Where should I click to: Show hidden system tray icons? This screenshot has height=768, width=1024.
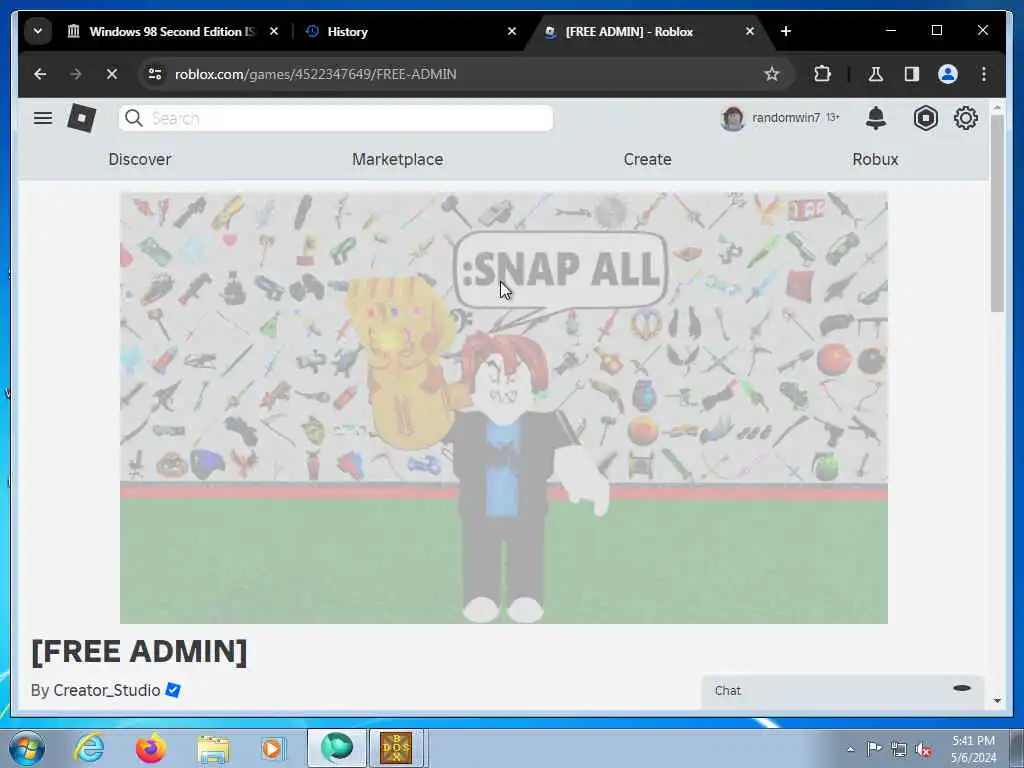point(850,750)
